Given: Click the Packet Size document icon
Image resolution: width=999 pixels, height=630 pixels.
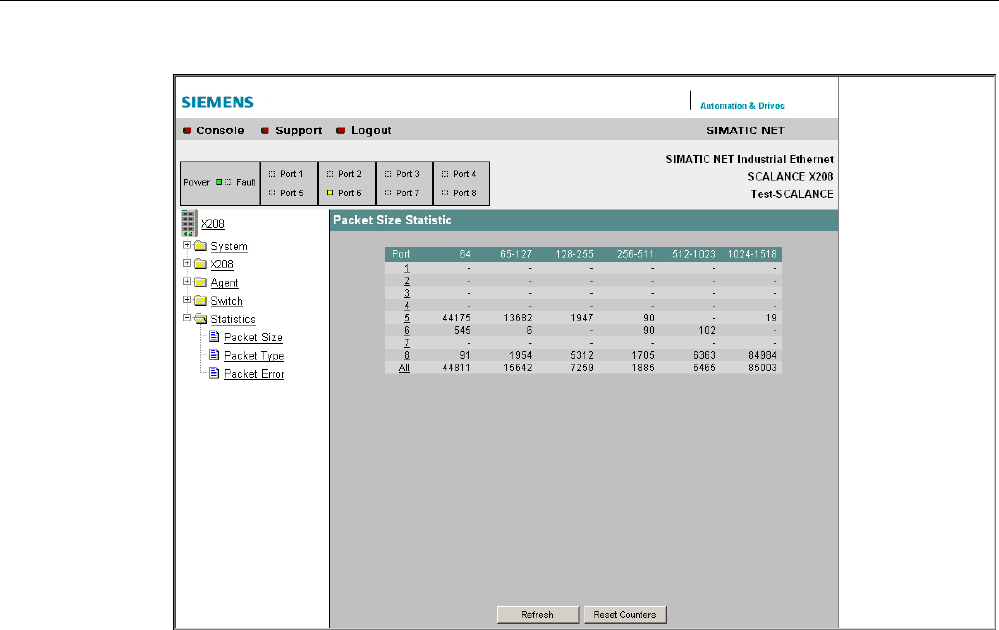Looking at the screenshot, I should click(214, 337).
